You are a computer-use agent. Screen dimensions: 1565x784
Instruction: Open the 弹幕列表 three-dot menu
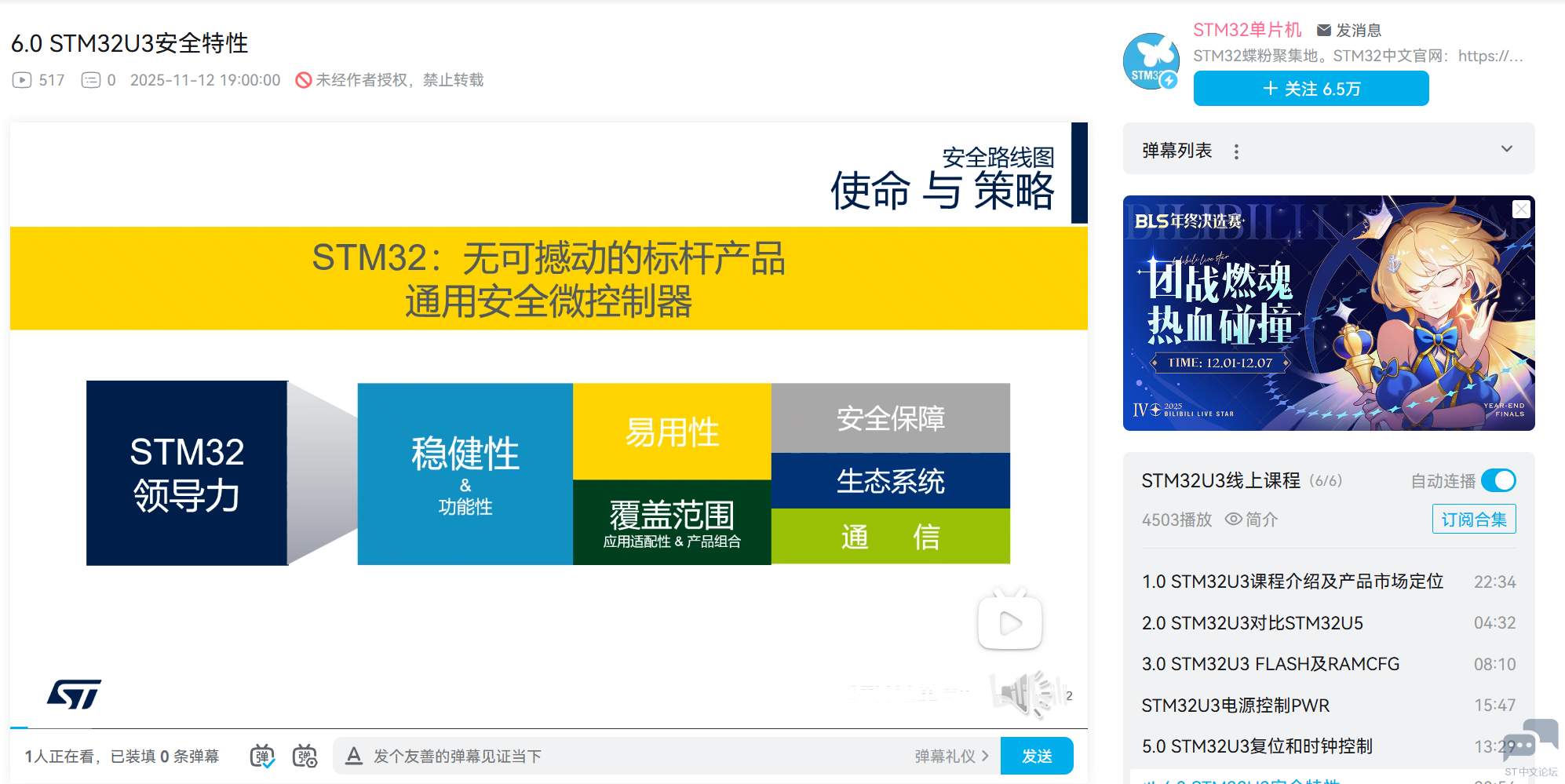1236,151
